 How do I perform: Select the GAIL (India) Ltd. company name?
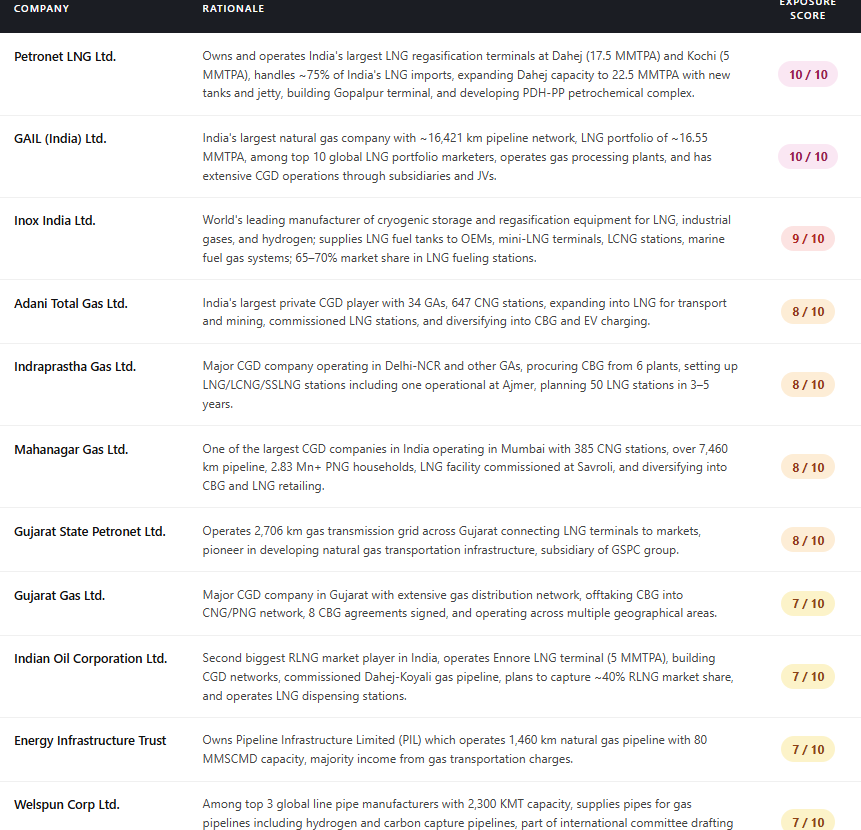(x=60, y=138)
